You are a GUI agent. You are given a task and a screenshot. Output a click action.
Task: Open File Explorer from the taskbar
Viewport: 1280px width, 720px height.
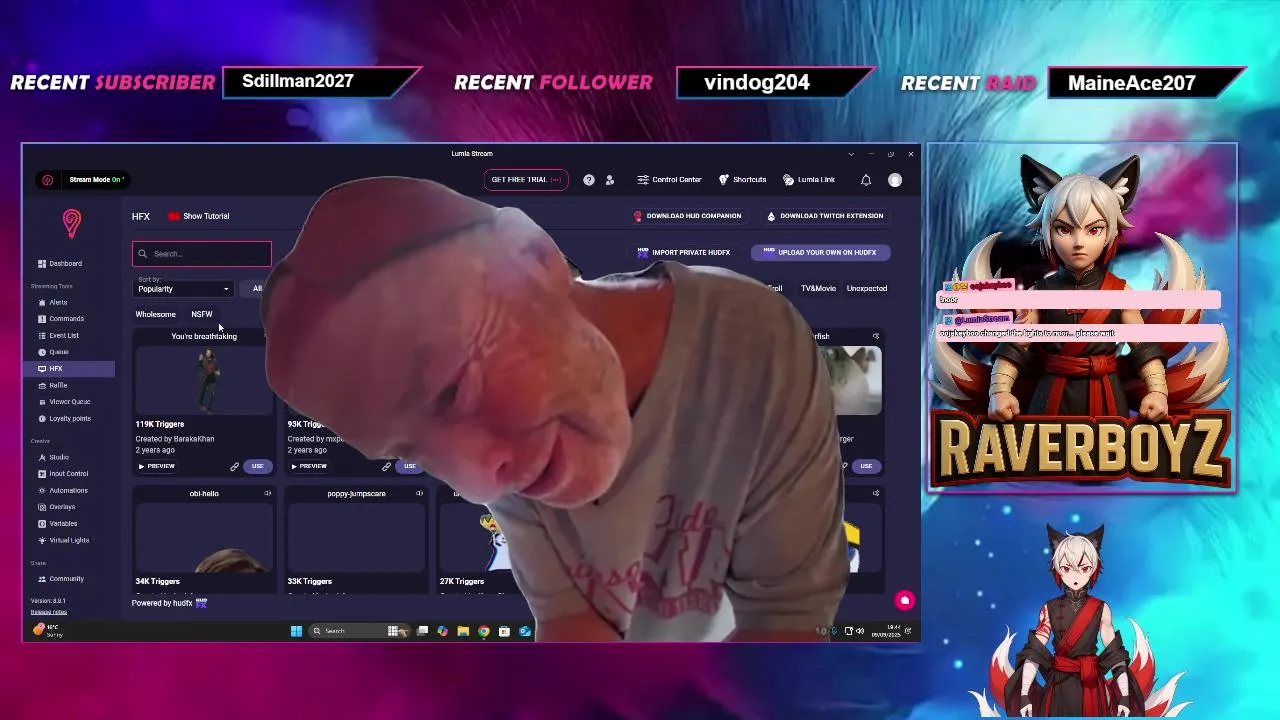click(x=463, y=631)
